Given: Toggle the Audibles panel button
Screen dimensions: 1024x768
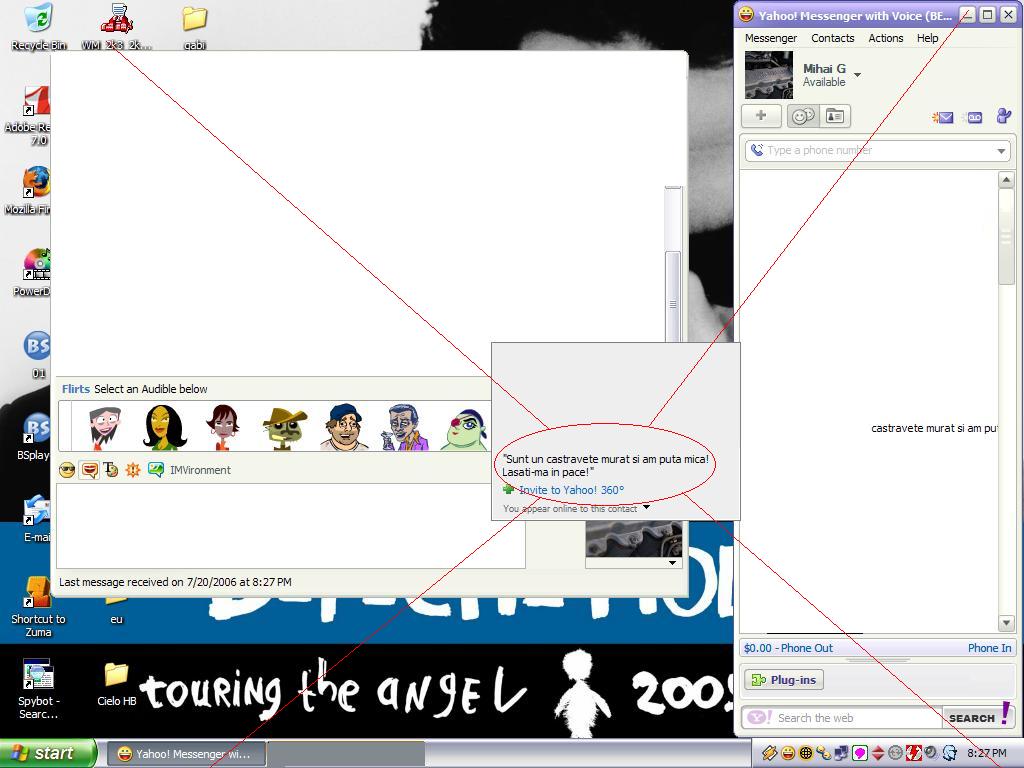Looking at the screenshot, I should click(89, 470).
